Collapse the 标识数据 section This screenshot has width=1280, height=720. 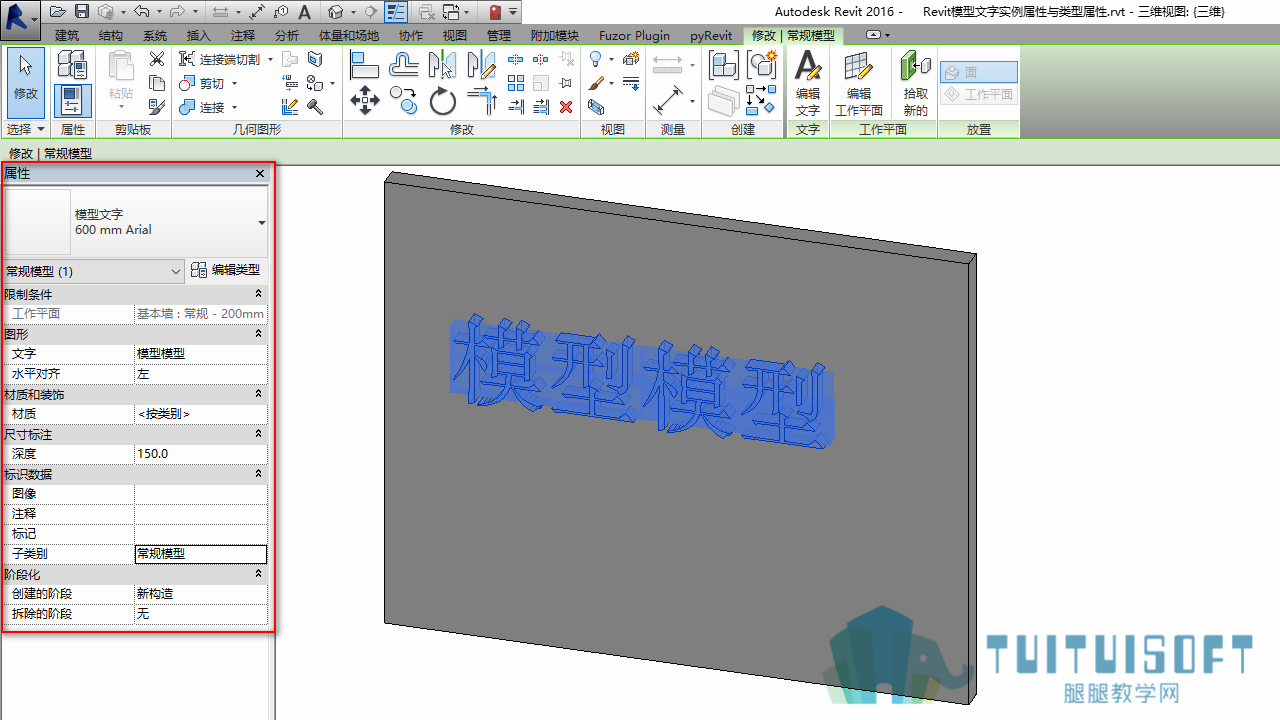click(x=259, y=474)
